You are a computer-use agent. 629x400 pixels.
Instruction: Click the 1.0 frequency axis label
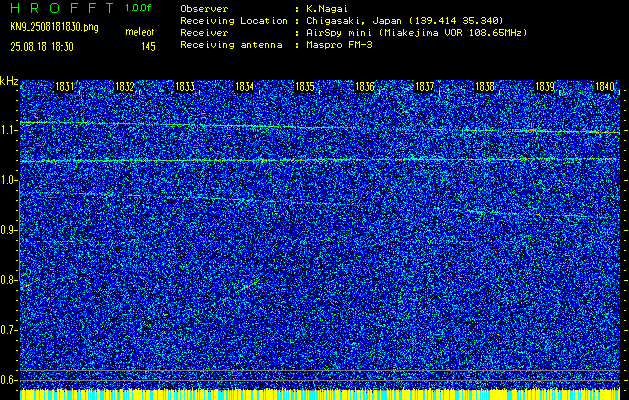(x=8, y=181)
